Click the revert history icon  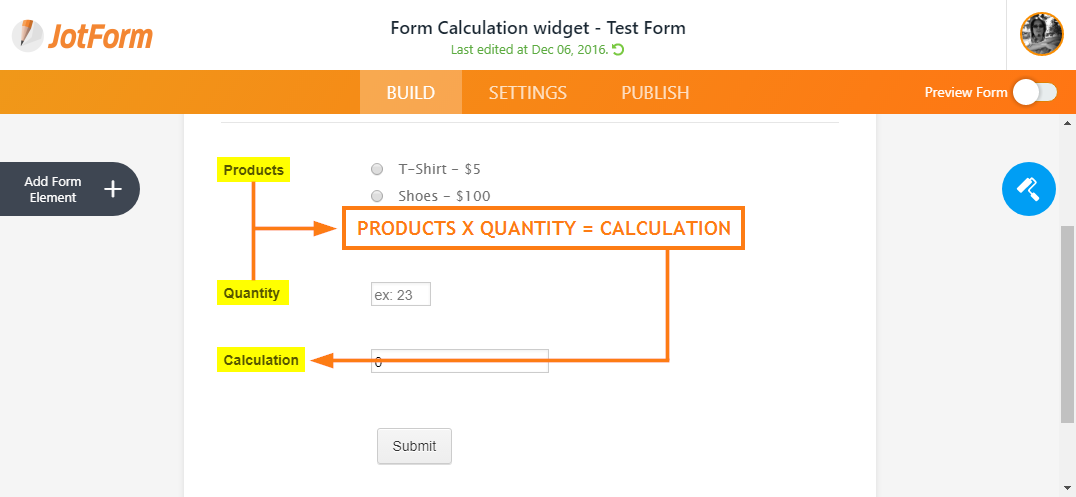click(x=618, y=50)
